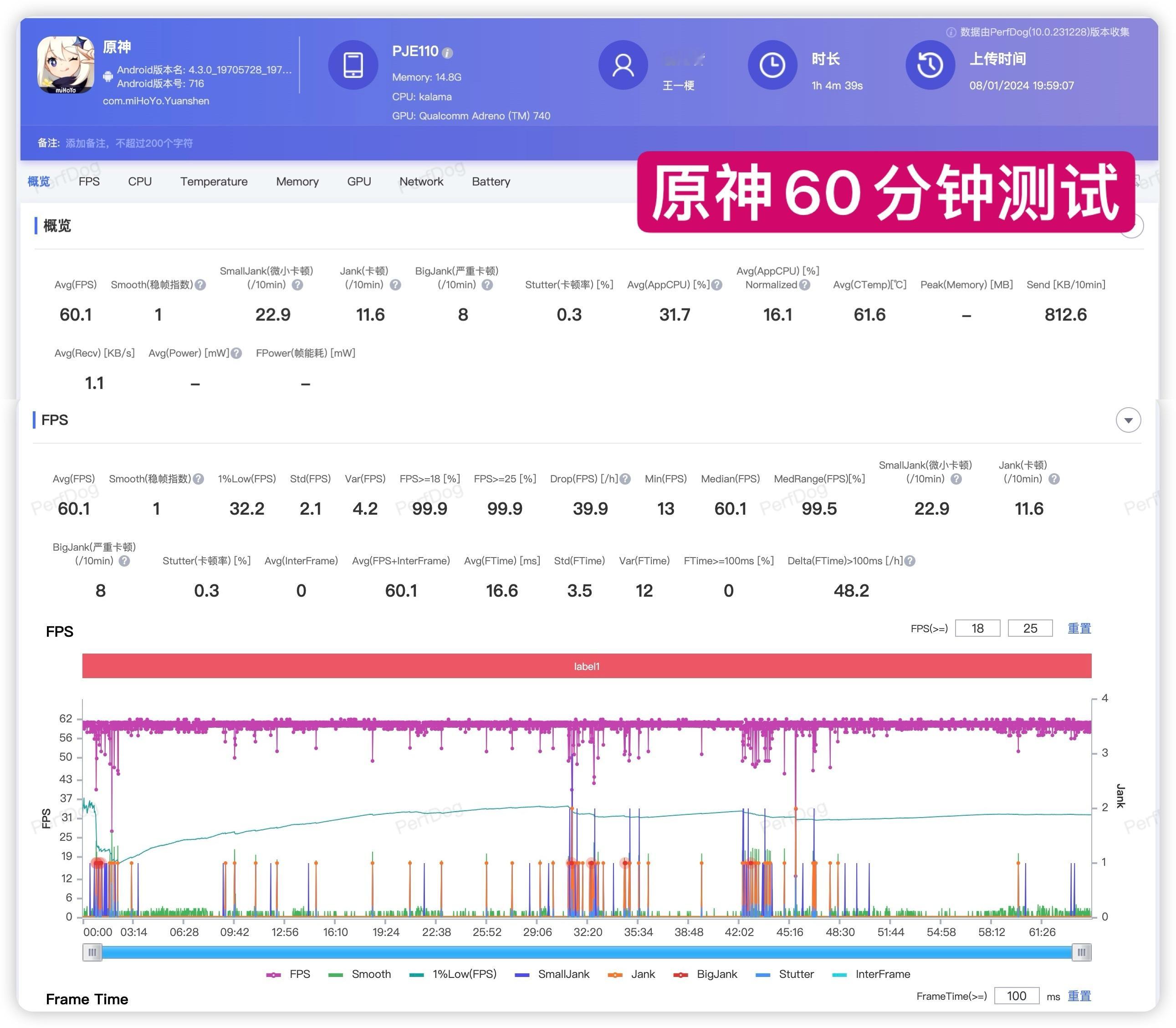Open the Memory tab
1176x1028 pixels.
pyautogui.click(x=297, y=181)
